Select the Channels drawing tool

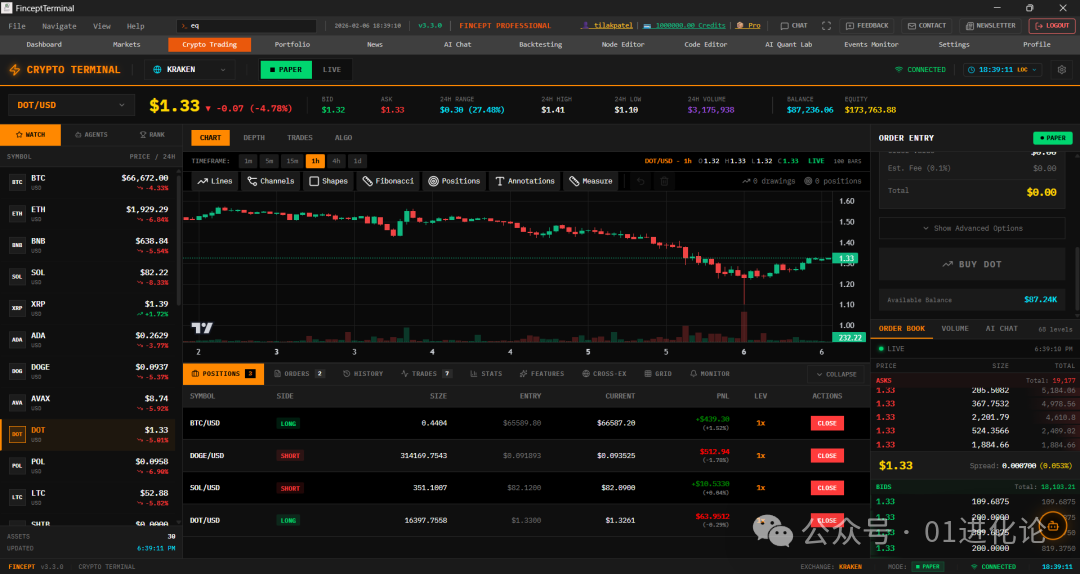pyautogui.click(x=271, y=181)
